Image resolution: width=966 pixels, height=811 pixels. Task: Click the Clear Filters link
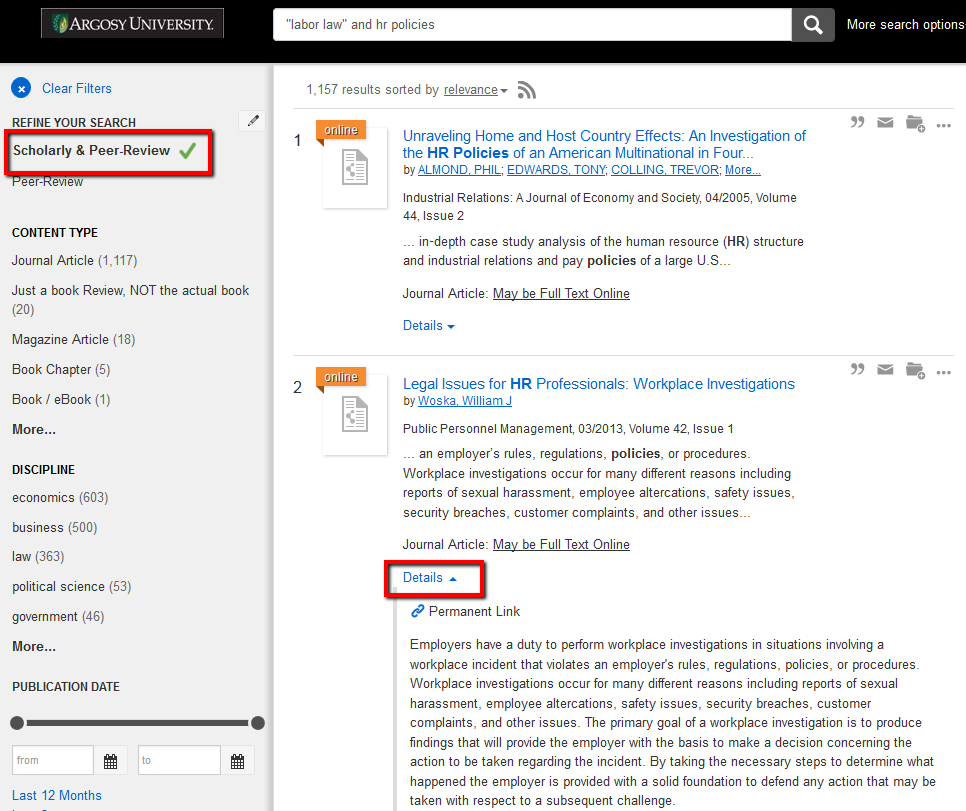coord(77,89)
